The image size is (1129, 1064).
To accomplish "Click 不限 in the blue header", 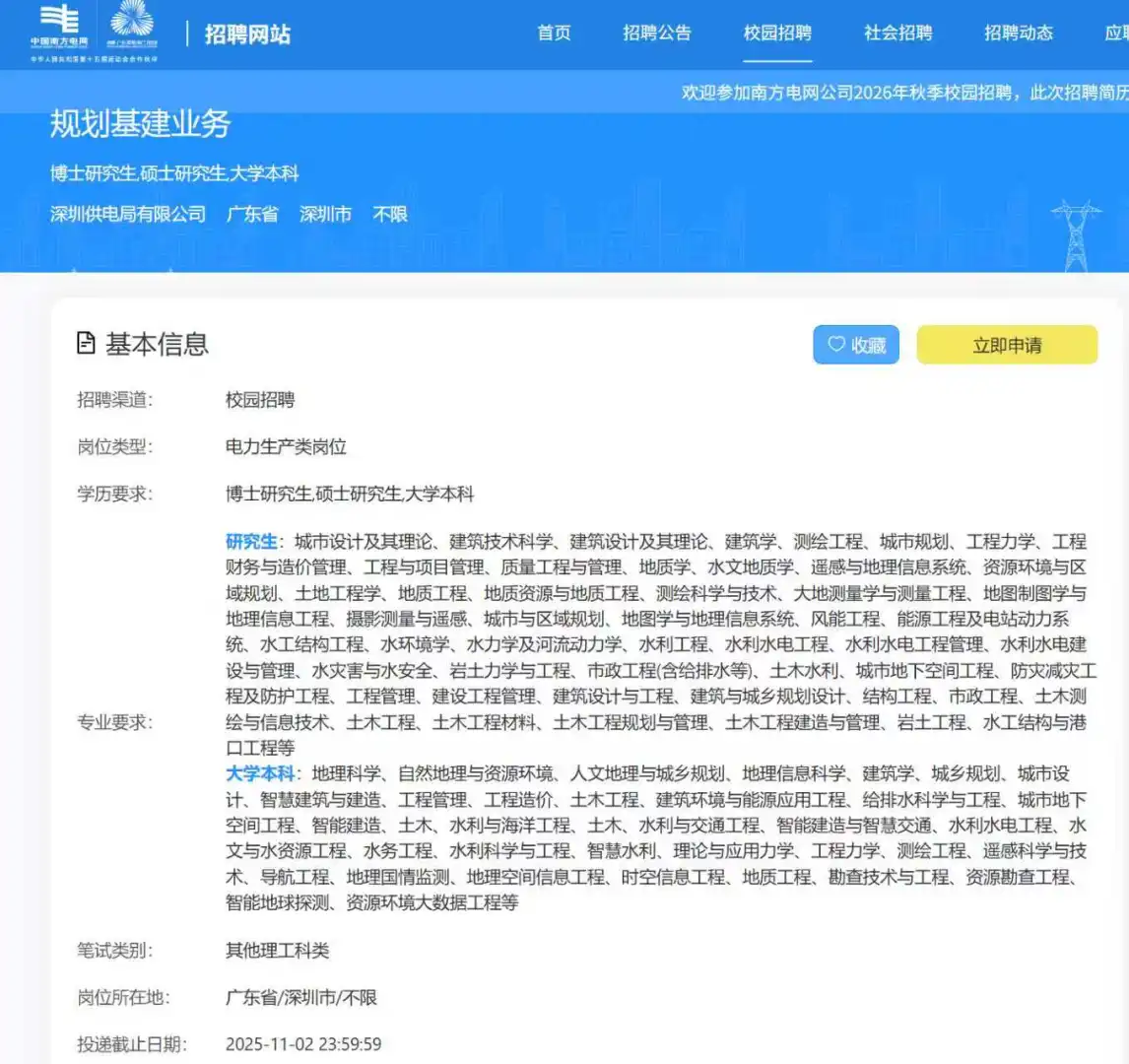I will (390, 214).
